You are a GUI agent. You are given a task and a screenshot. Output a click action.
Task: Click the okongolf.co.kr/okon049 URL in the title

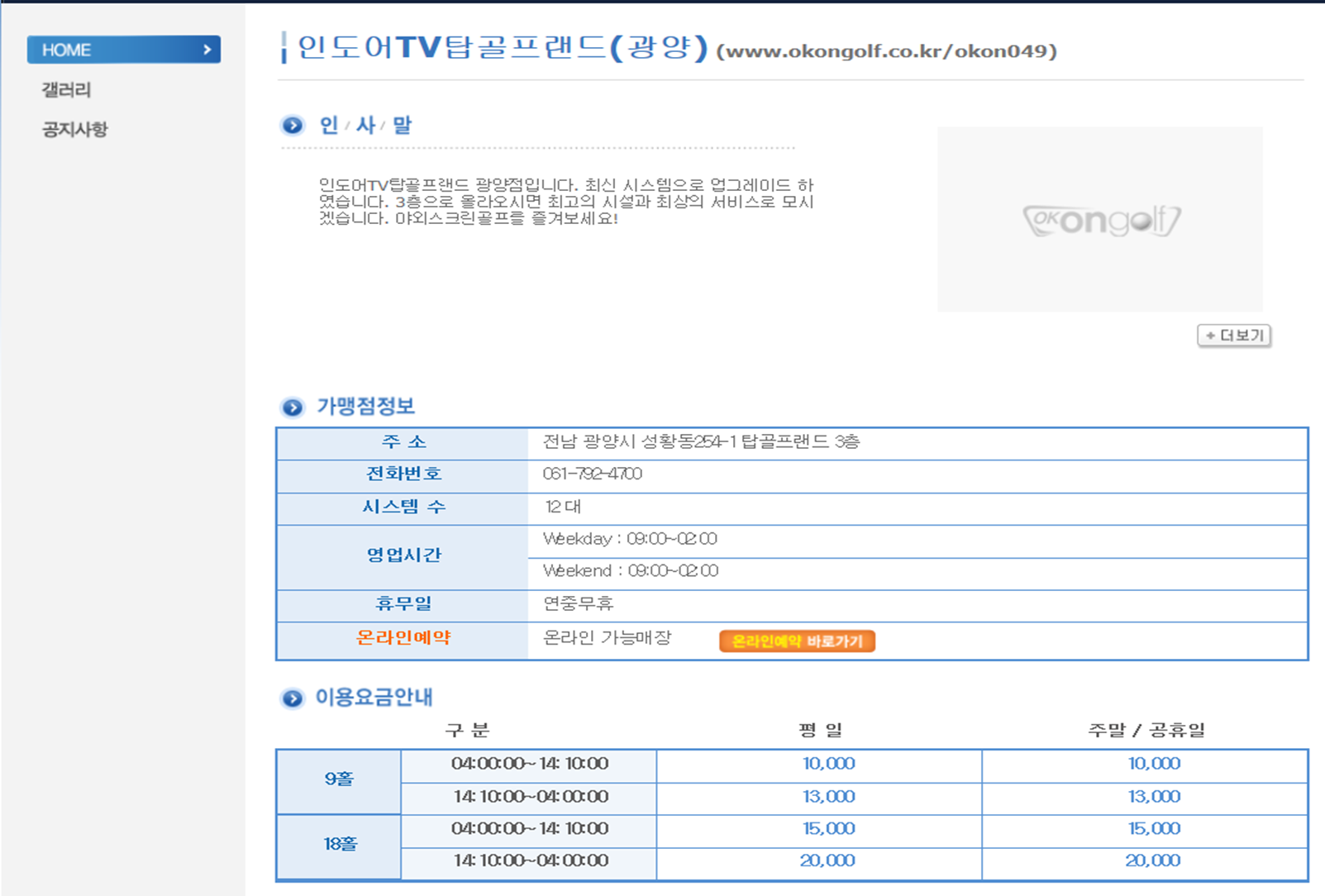(886, 51)
